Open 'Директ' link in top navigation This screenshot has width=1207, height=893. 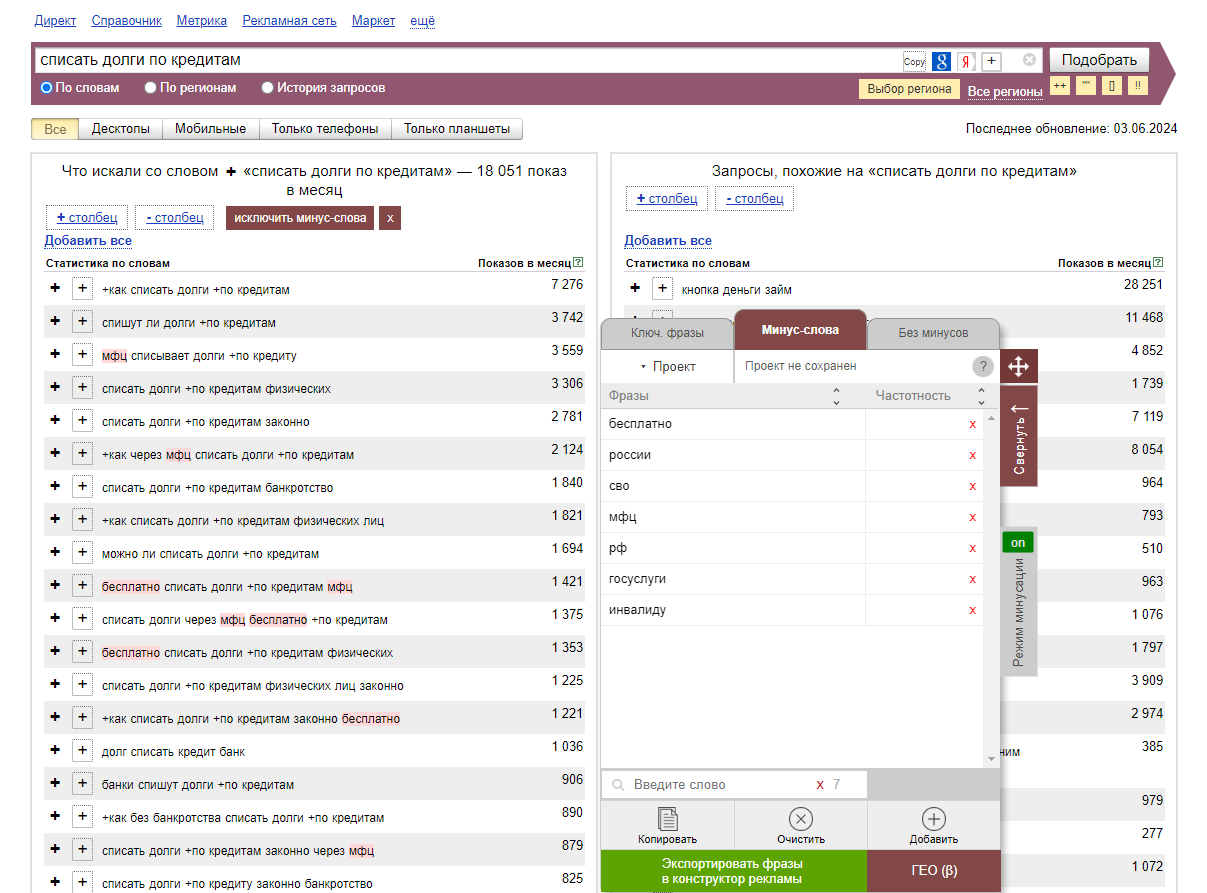pos(55,21)
